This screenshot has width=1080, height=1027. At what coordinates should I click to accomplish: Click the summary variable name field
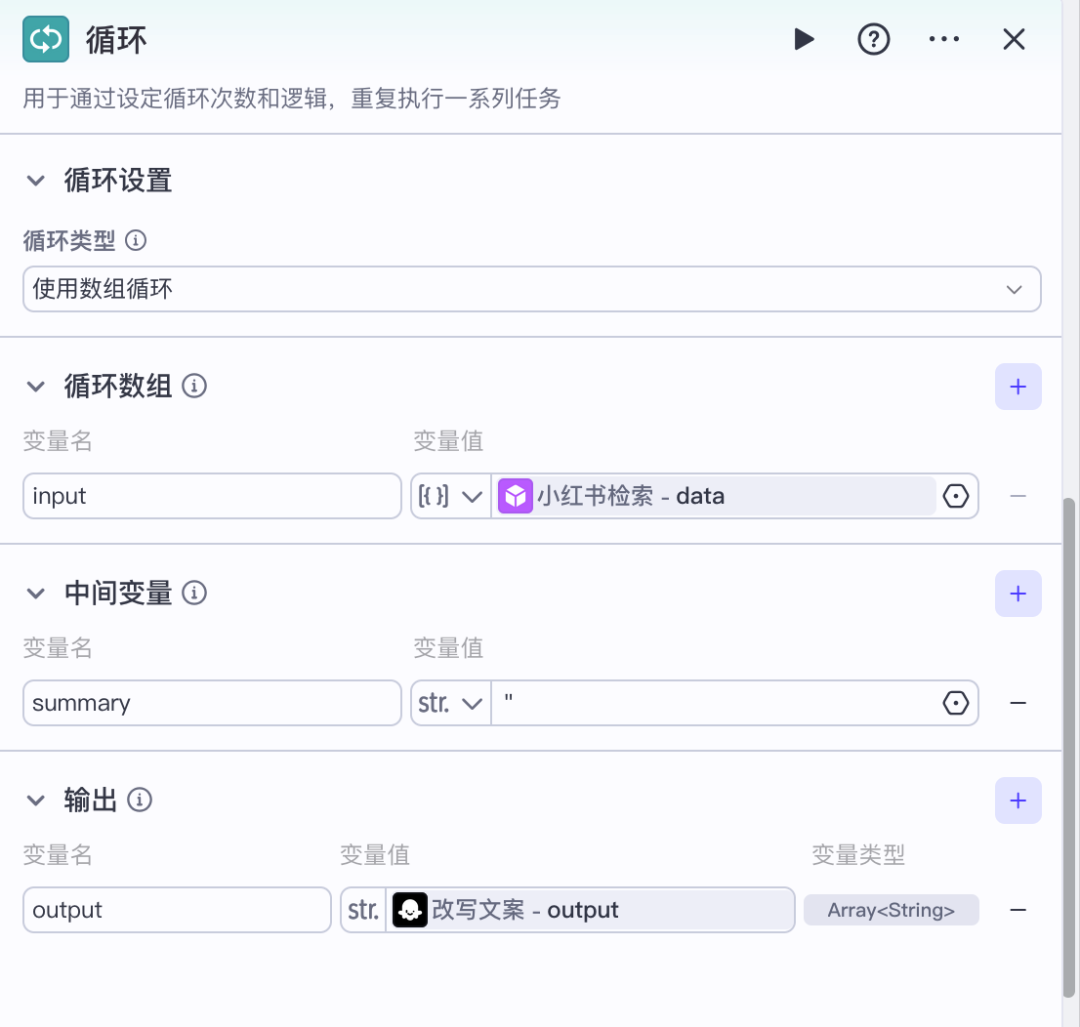click(212, 703)
